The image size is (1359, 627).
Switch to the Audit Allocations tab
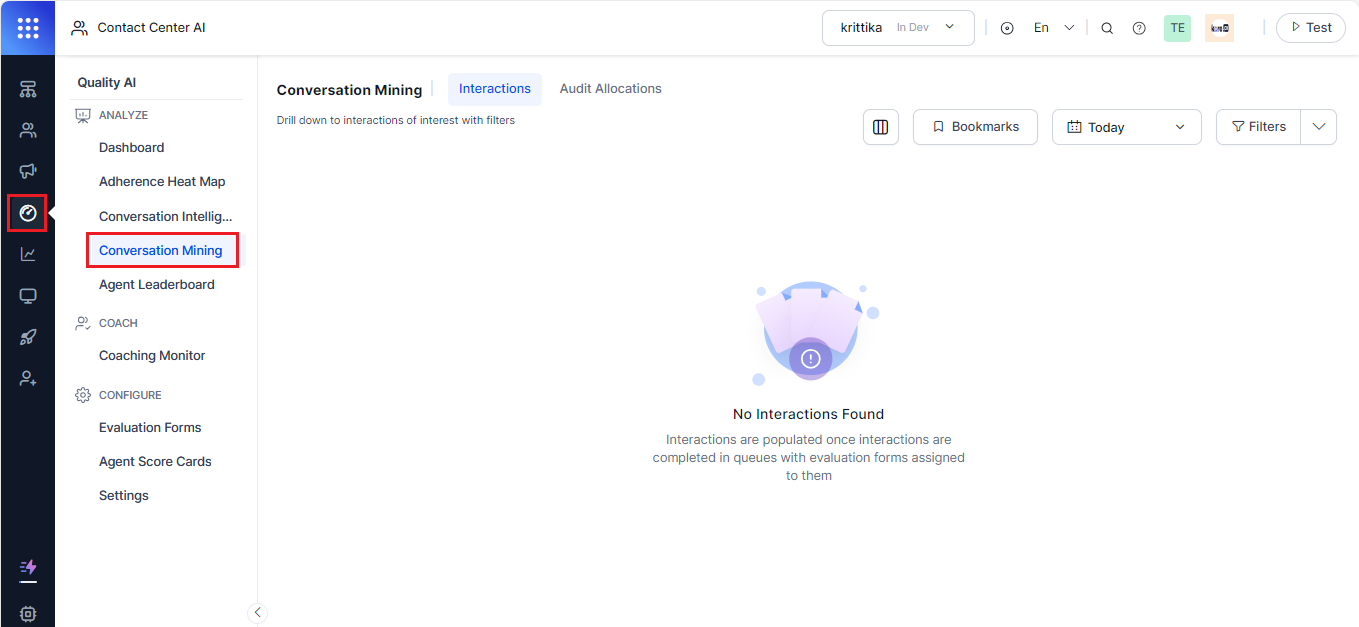click(610, 88)
